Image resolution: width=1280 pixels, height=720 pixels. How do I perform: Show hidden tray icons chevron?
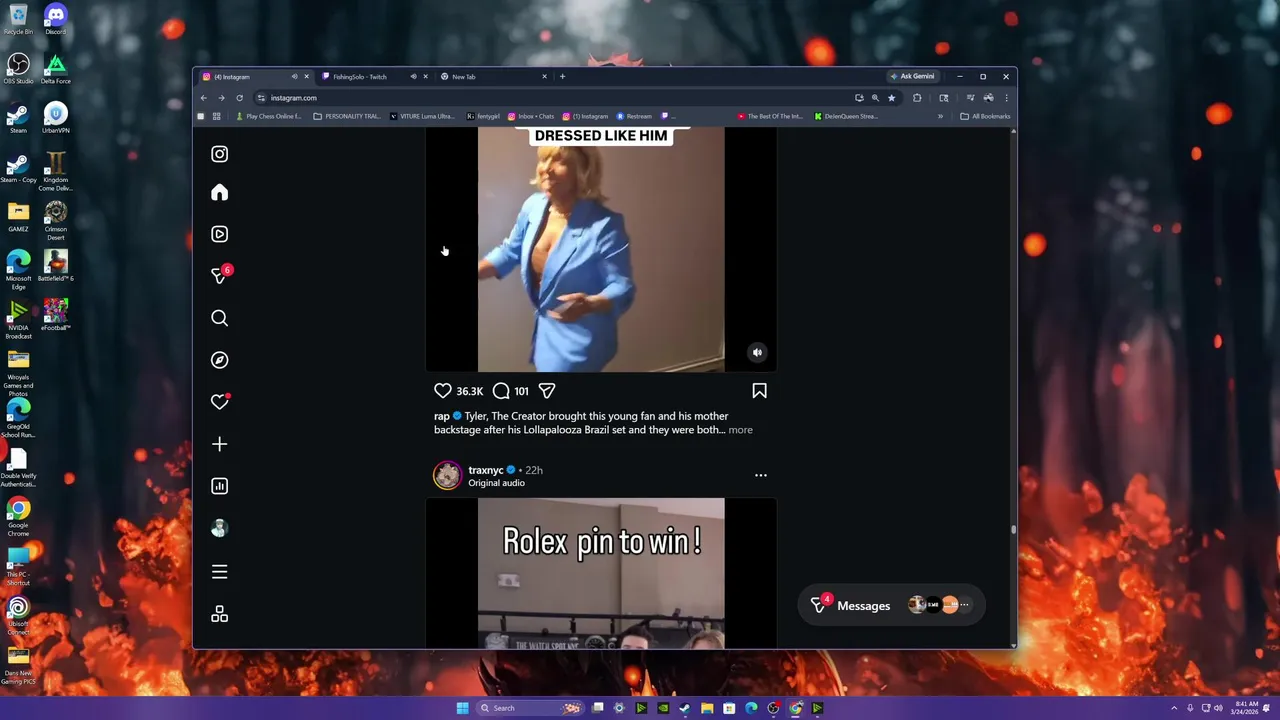pos(1174,708)
